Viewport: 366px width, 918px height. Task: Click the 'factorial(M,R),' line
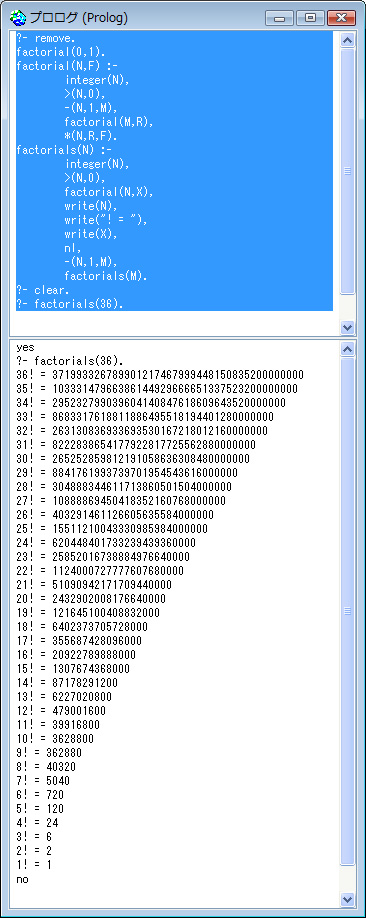(x=108, y=122)
